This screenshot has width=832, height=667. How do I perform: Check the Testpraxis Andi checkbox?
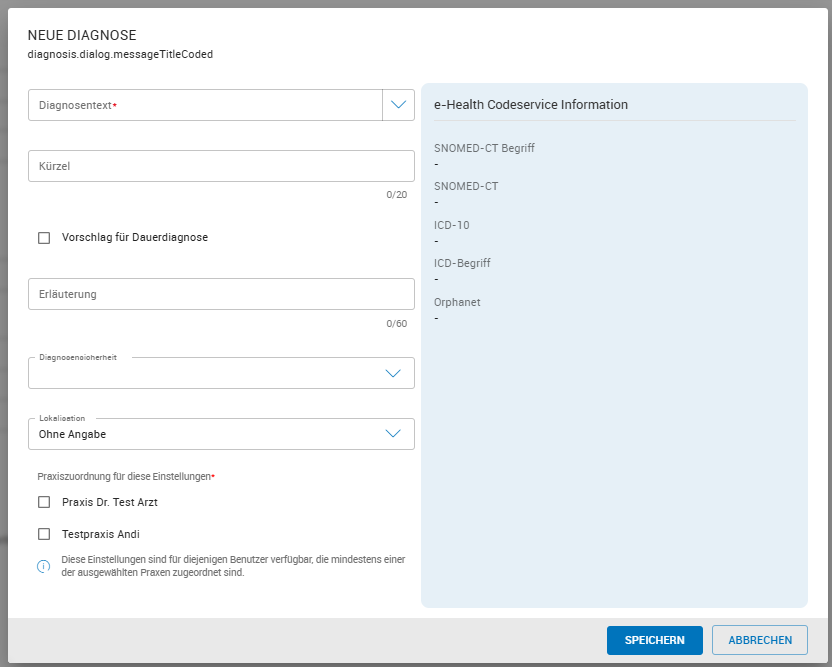click(x=44, y=534)
